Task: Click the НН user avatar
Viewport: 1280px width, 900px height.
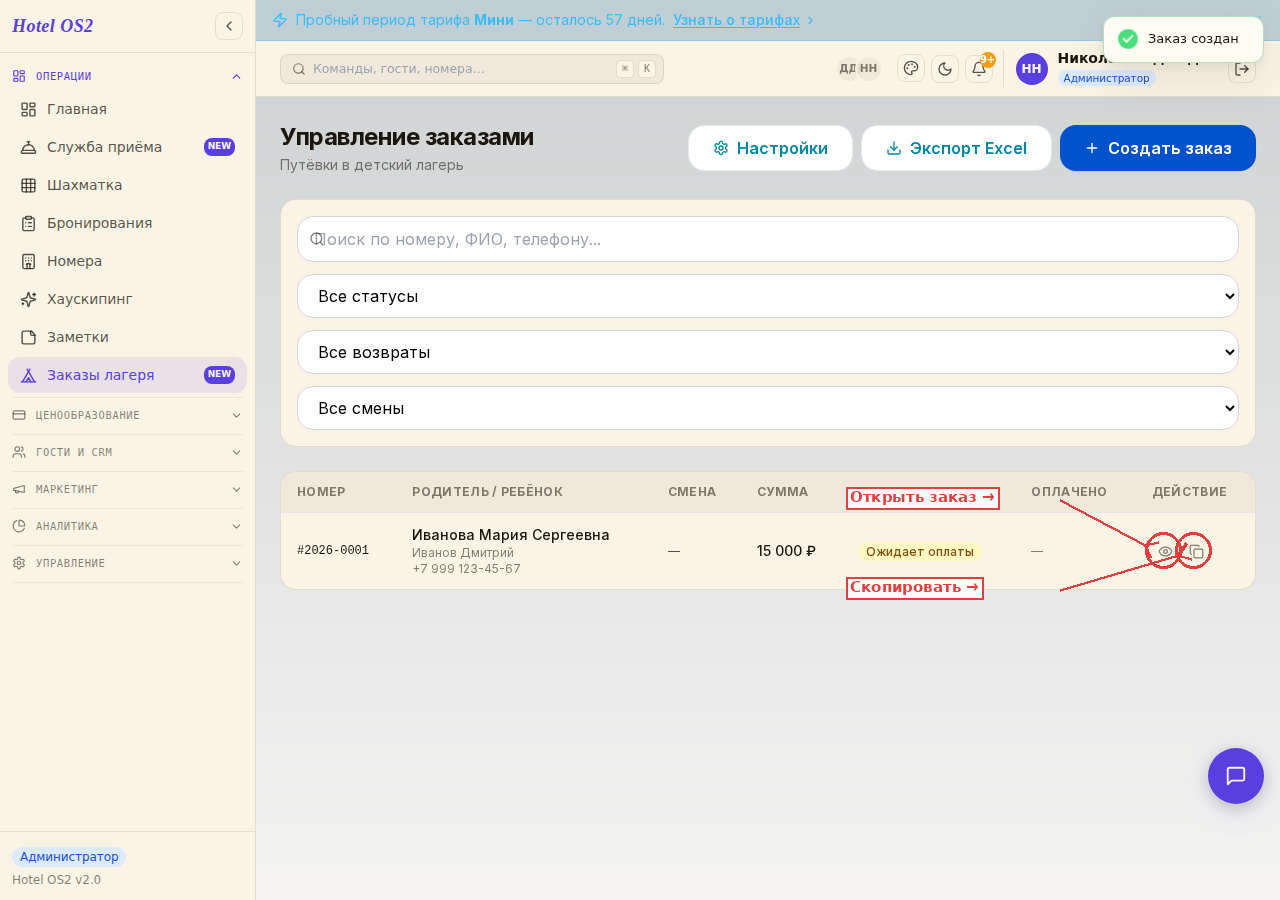Action: click(1032, 69)
